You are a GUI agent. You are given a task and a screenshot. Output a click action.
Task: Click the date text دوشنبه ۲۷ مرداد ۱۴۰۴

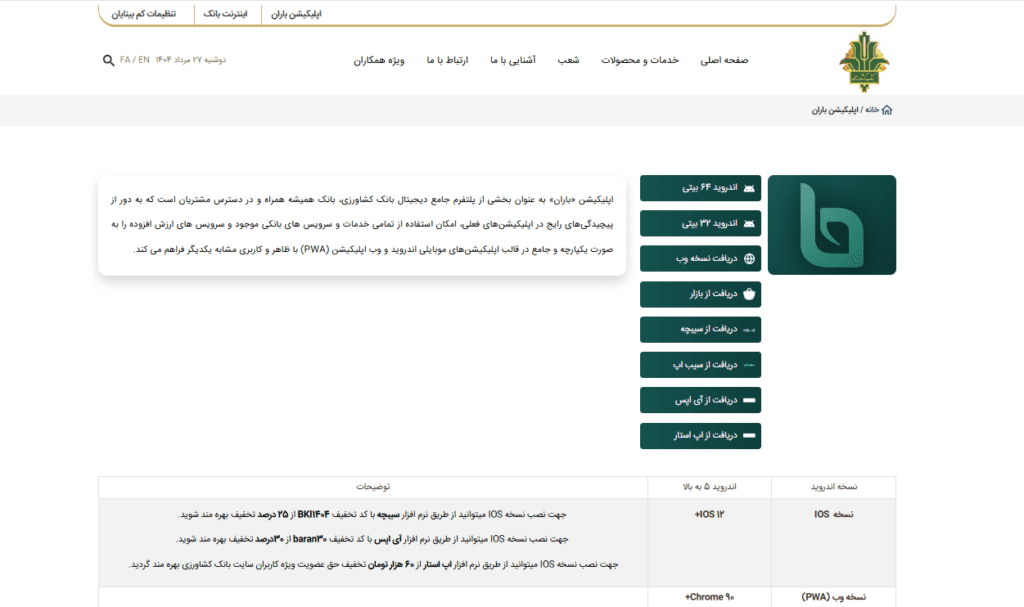pyautogui.click(x=191, y=60)
